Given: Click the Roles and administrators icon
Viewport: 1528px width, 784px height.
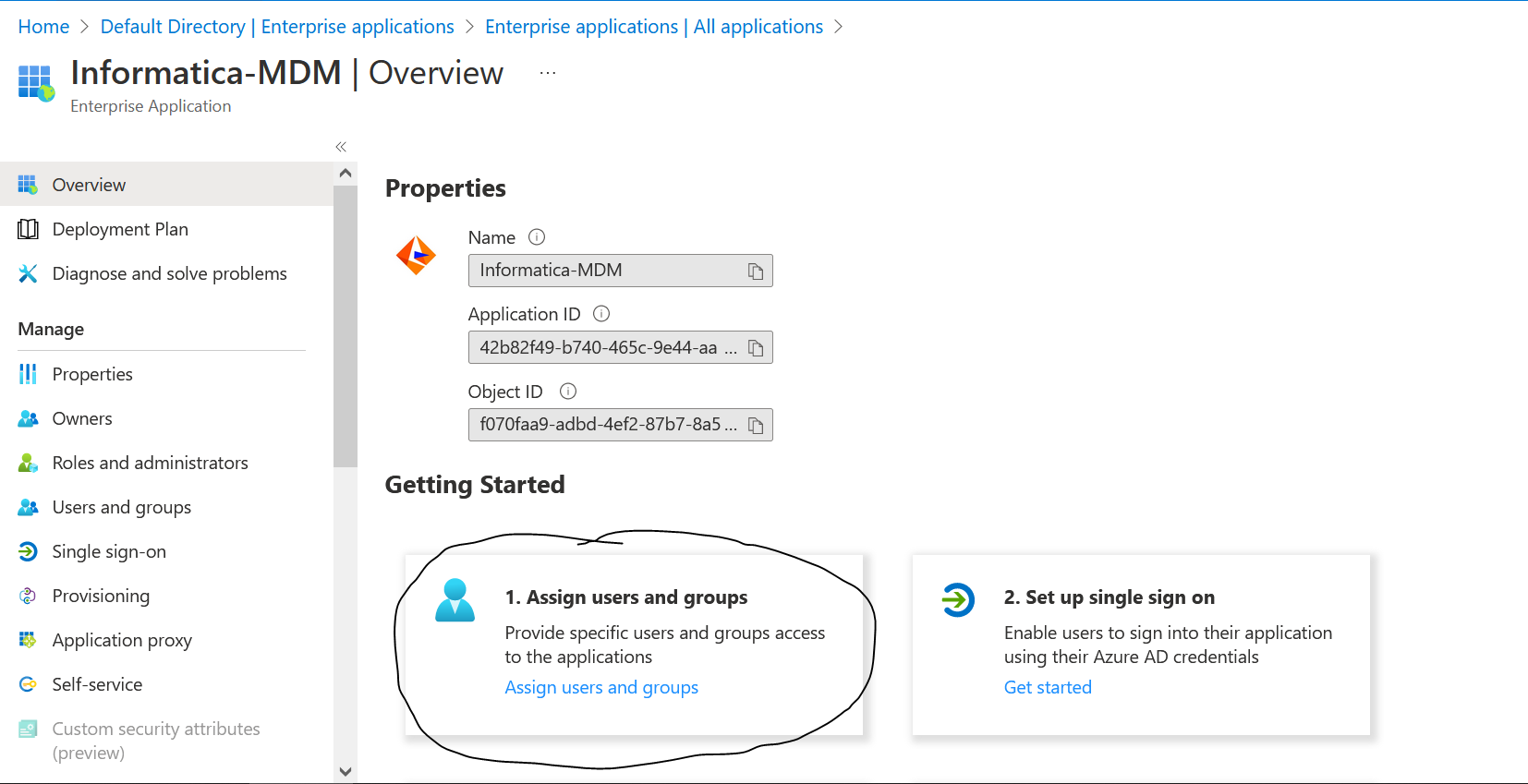Looking at the screenshot, I should pos(28,463).
